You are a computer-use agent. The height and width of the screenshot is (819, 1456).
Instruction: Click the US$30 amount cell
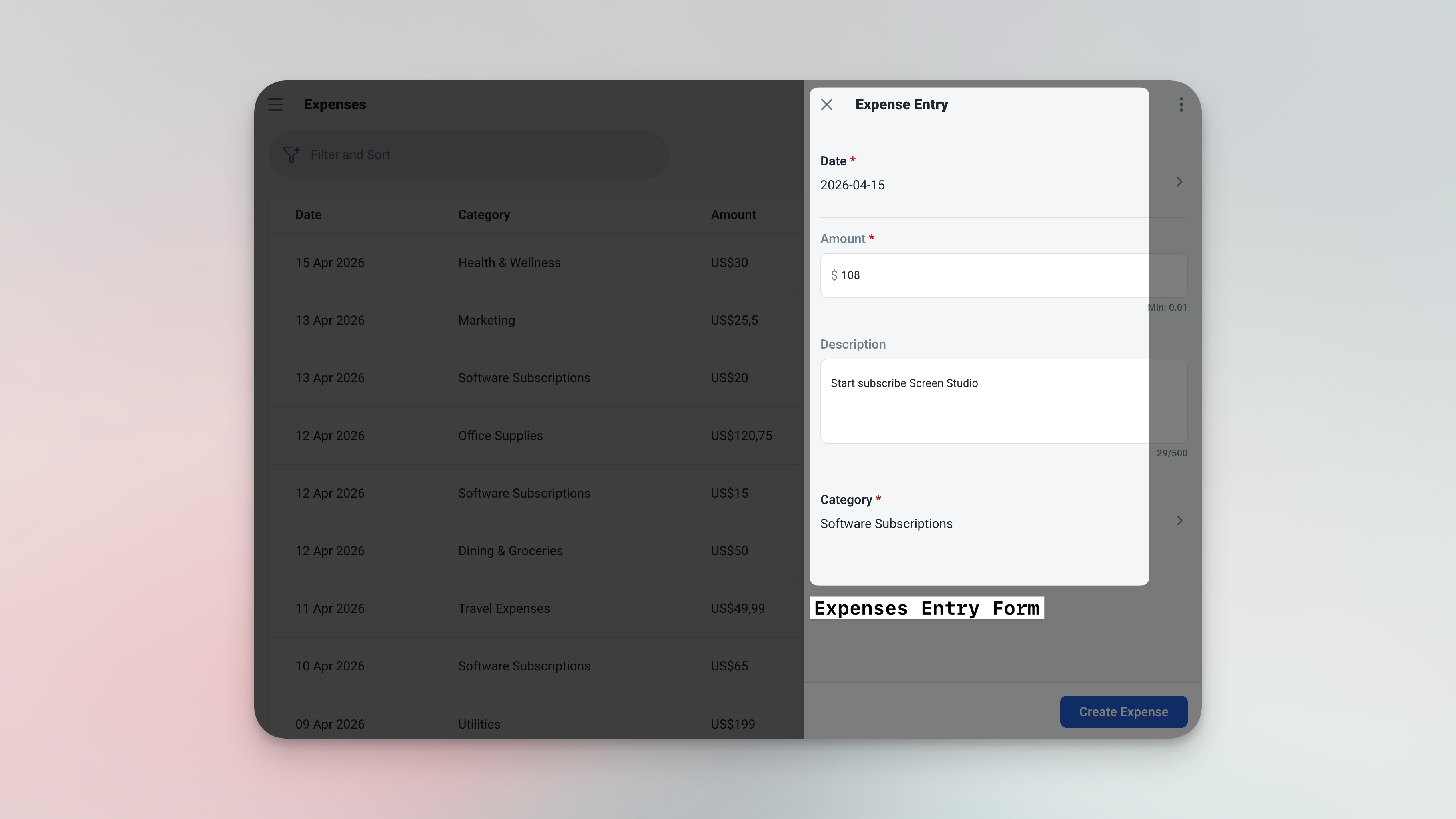point(729,263)
